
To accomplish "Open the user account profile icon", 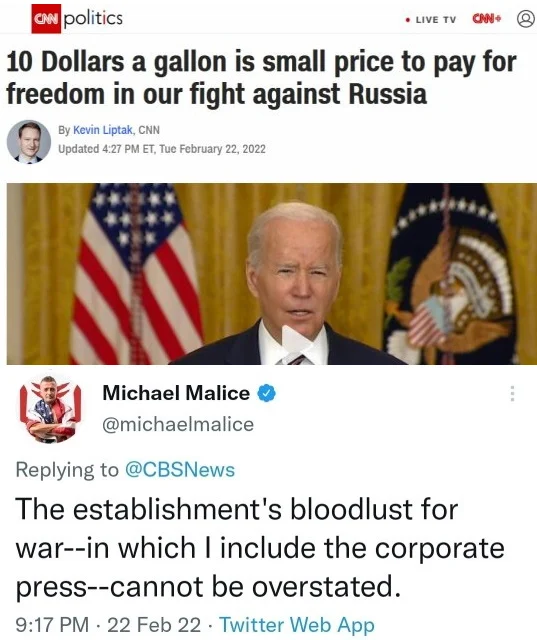I will [x=526, y=19].
